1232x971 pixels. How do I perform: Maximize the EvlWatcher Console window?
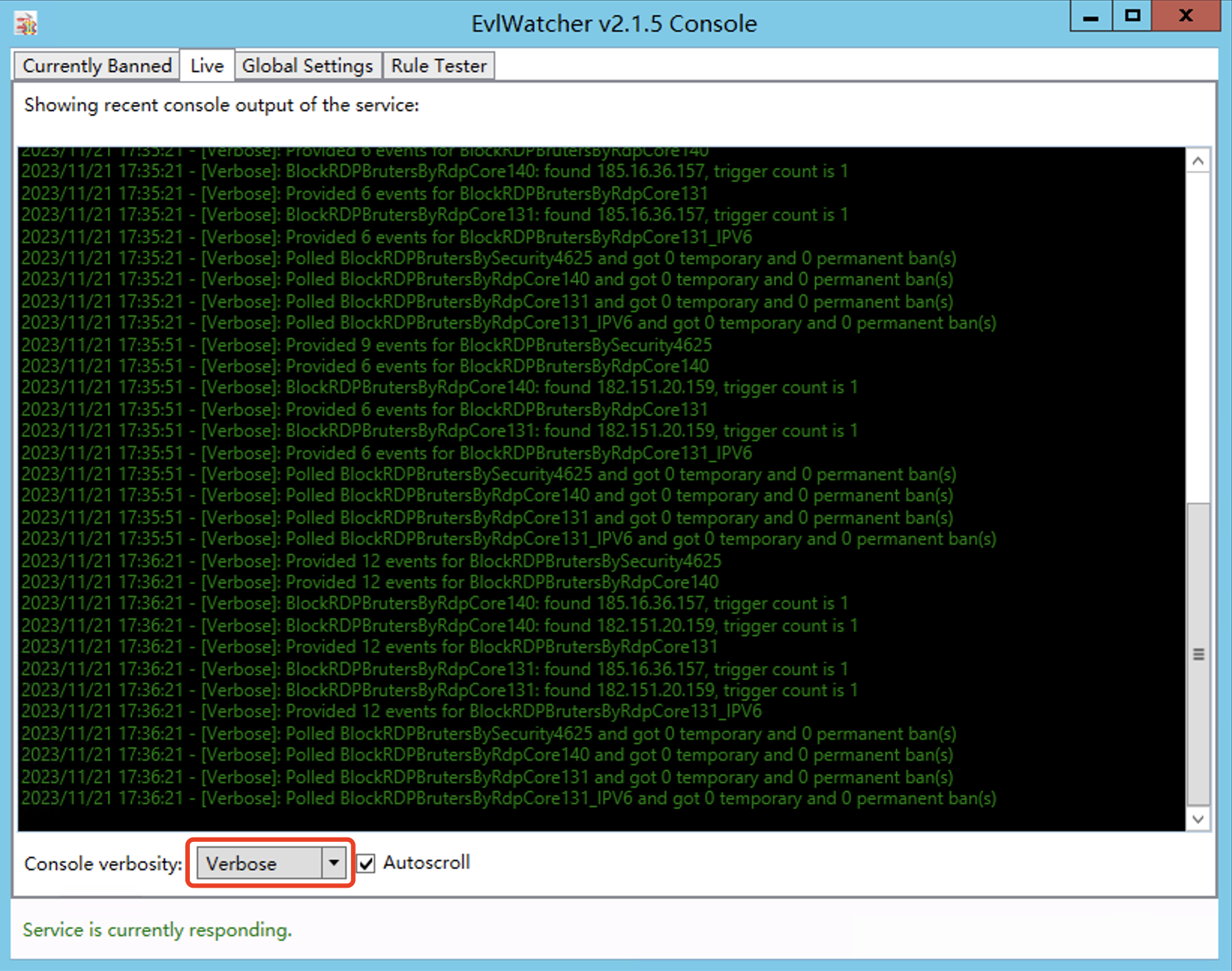(1132, 17)
